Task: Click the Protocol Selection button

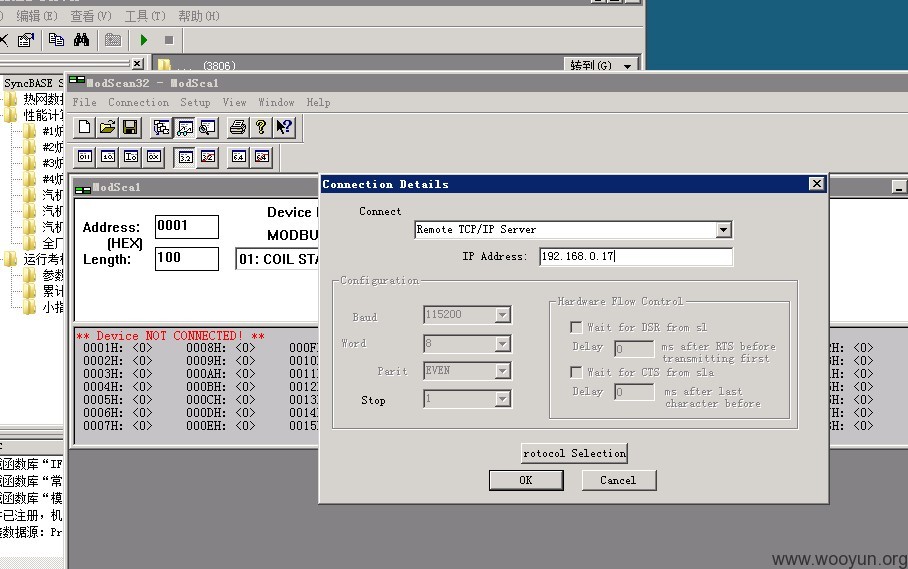Action: pyautogui.click(x=574, y=453)
